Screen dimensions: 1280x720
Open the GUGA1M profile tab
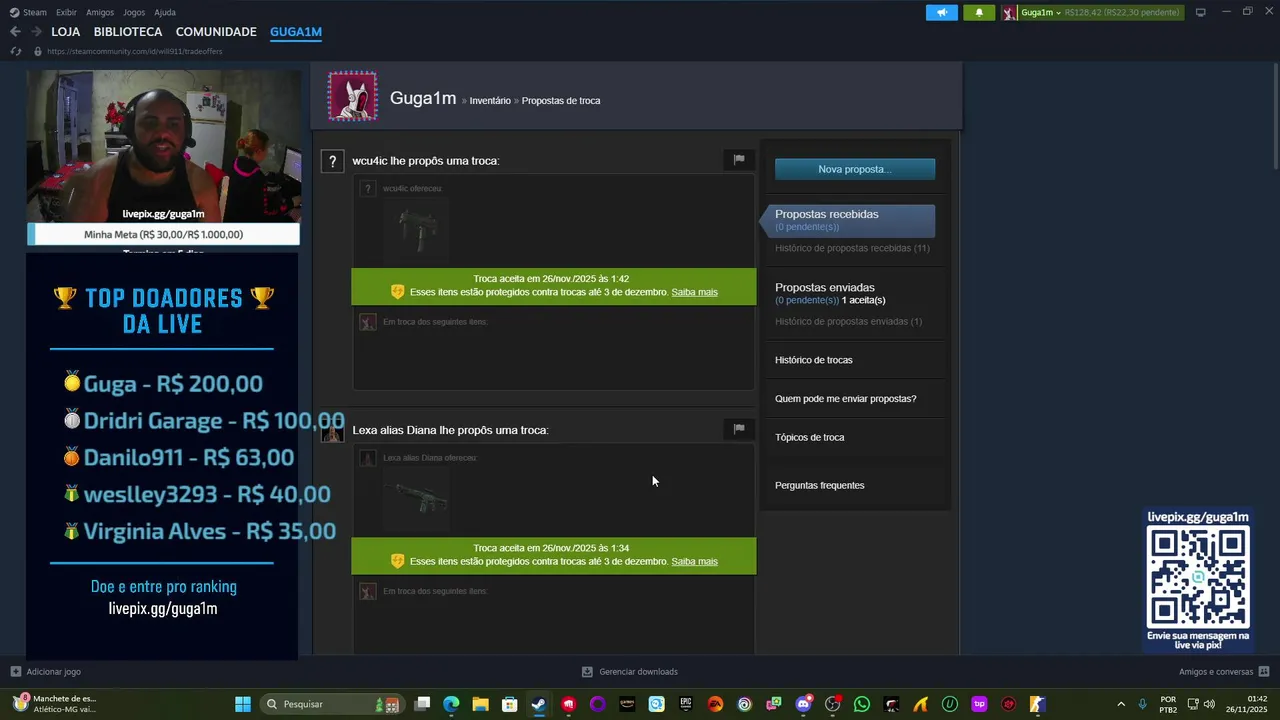[296, 32]
